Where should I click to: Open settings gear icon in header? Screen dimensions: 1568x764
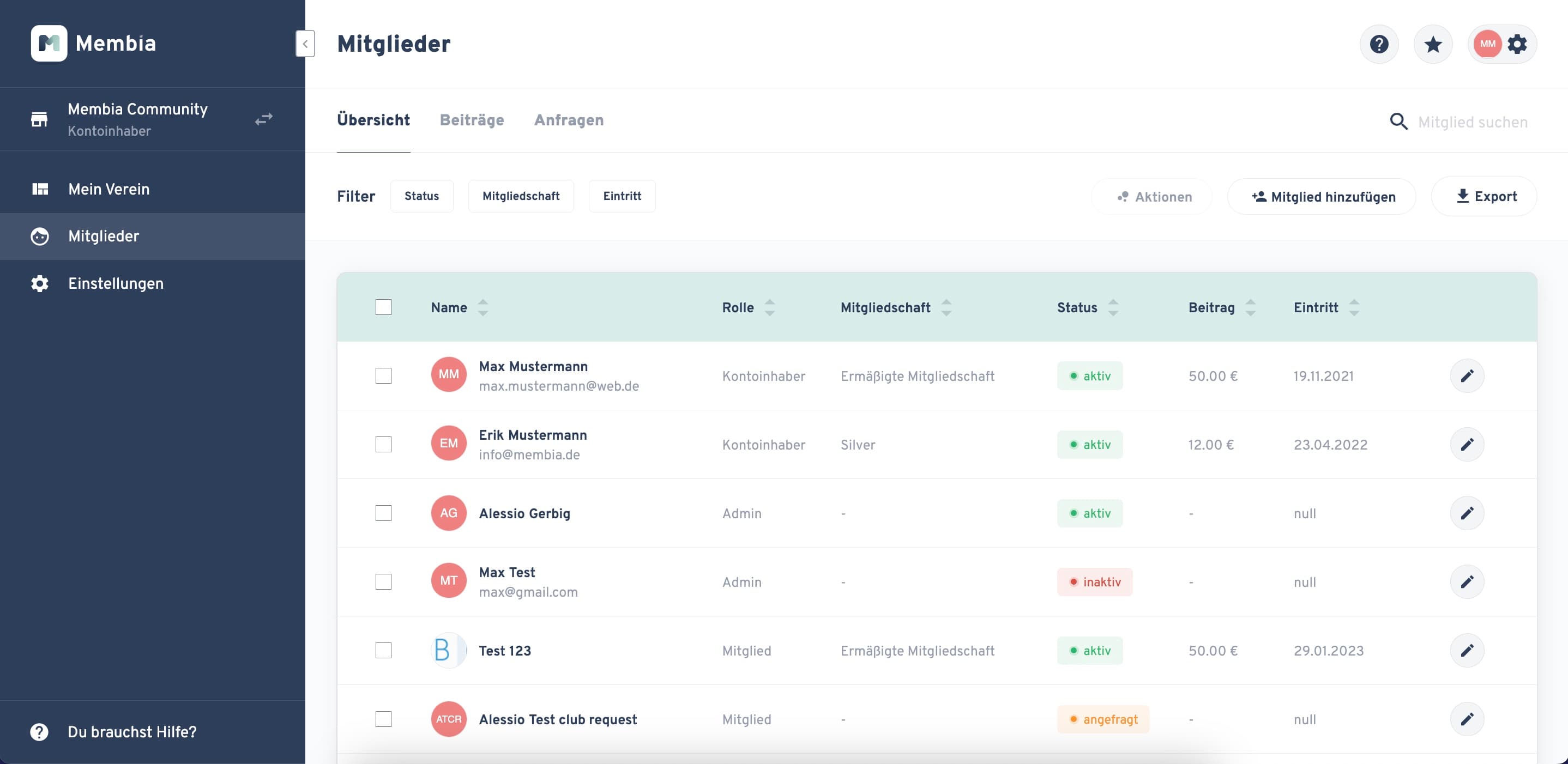click(x=1517, y=44)
